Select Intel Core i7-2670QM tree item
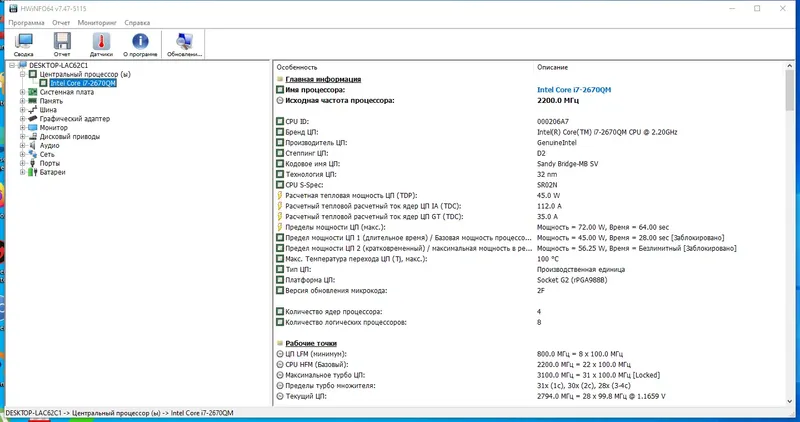The width and height of the screenshot is (800, 422). [x=83, y=83]
